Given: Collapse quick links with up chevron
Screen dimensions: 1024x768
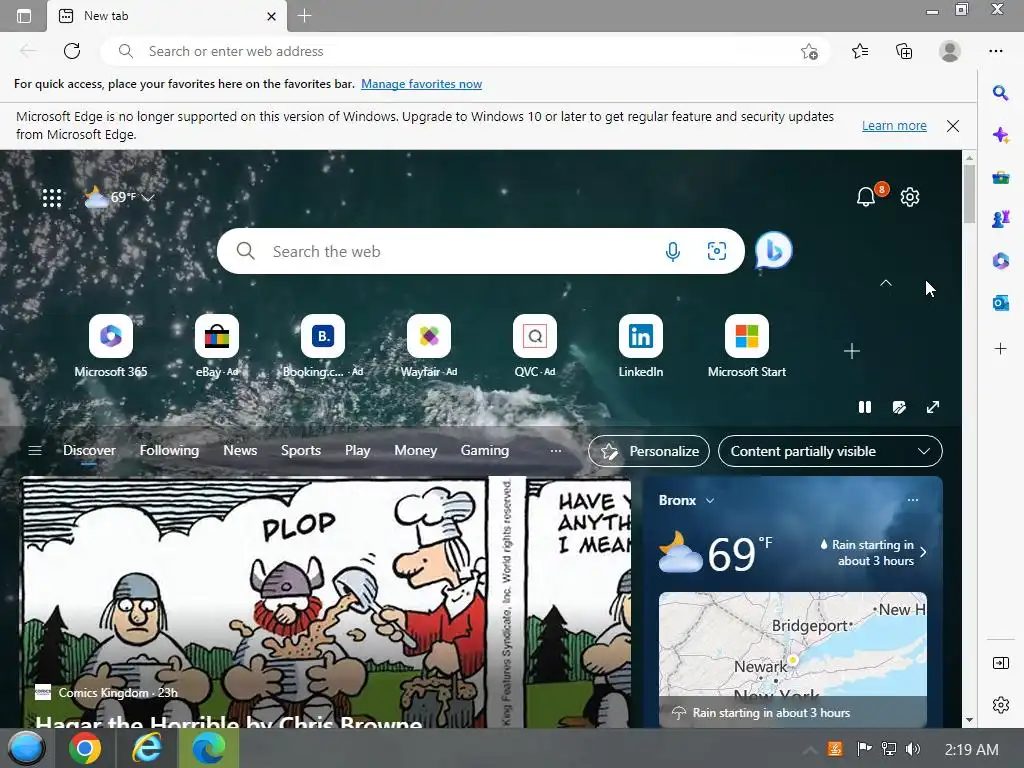Looking at the screenshot, I should click(x=886, y=283).
